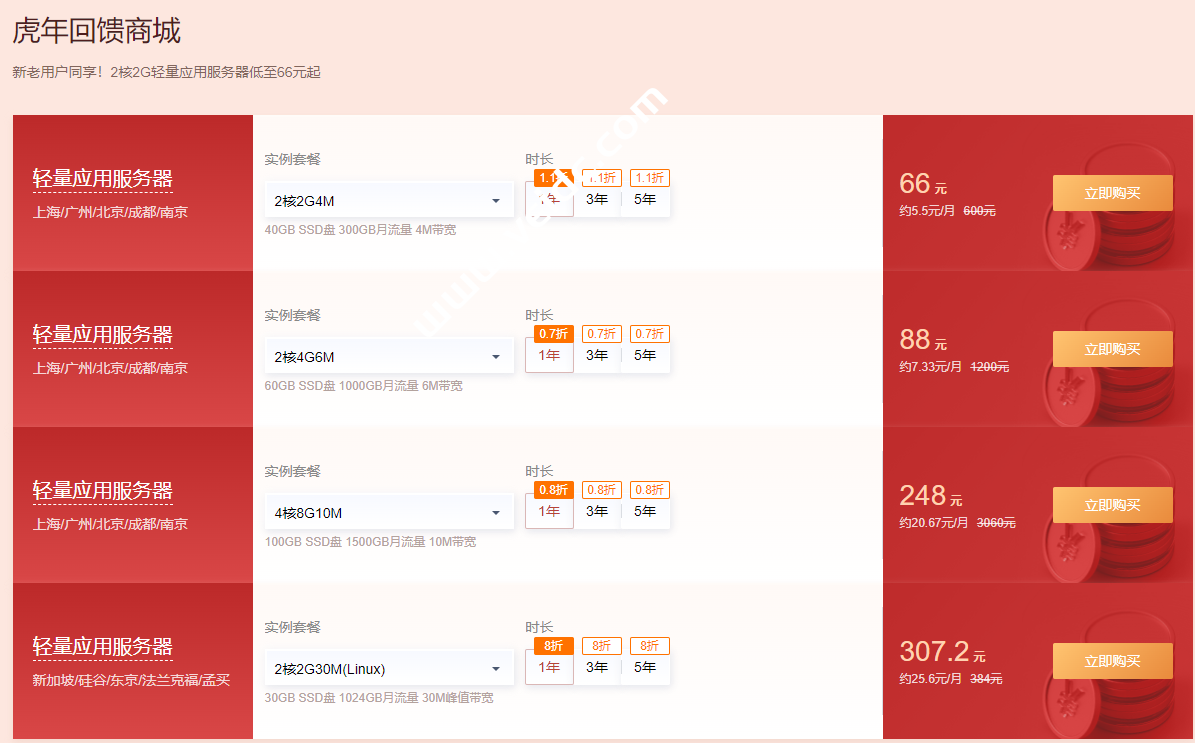Select 5年 duration for the 2核4G6M server
Image resolution: width=1195 pixels, height=743 pixels.
[645, 355]
